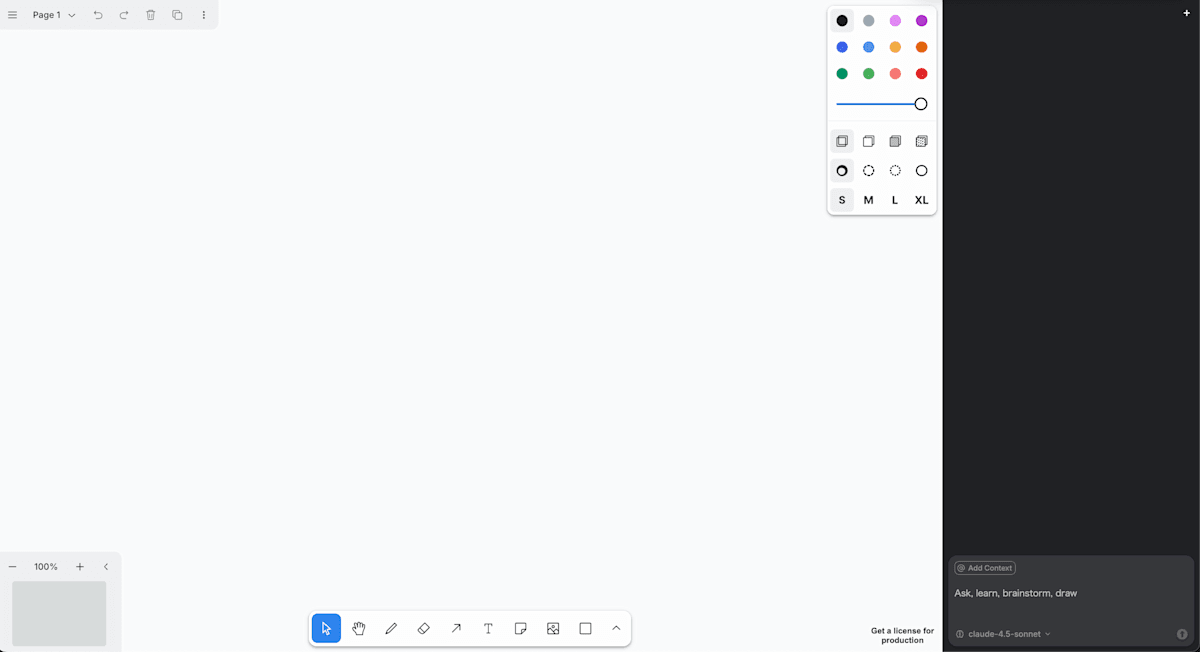Pick the orange color swatch

[921, 47]
